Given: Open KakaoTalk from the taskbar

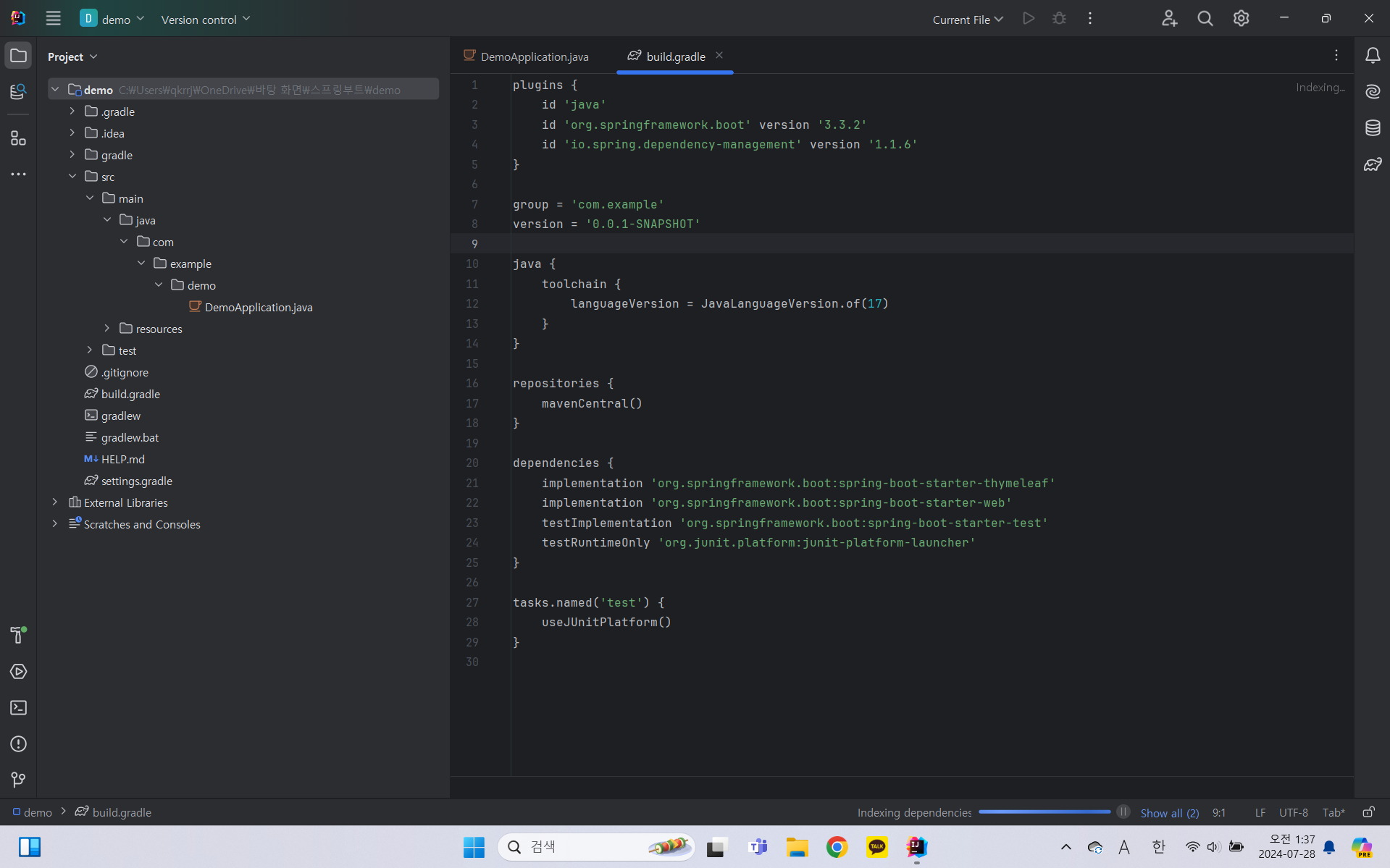Looking at the screenshot, I should [x=876, y=846].
